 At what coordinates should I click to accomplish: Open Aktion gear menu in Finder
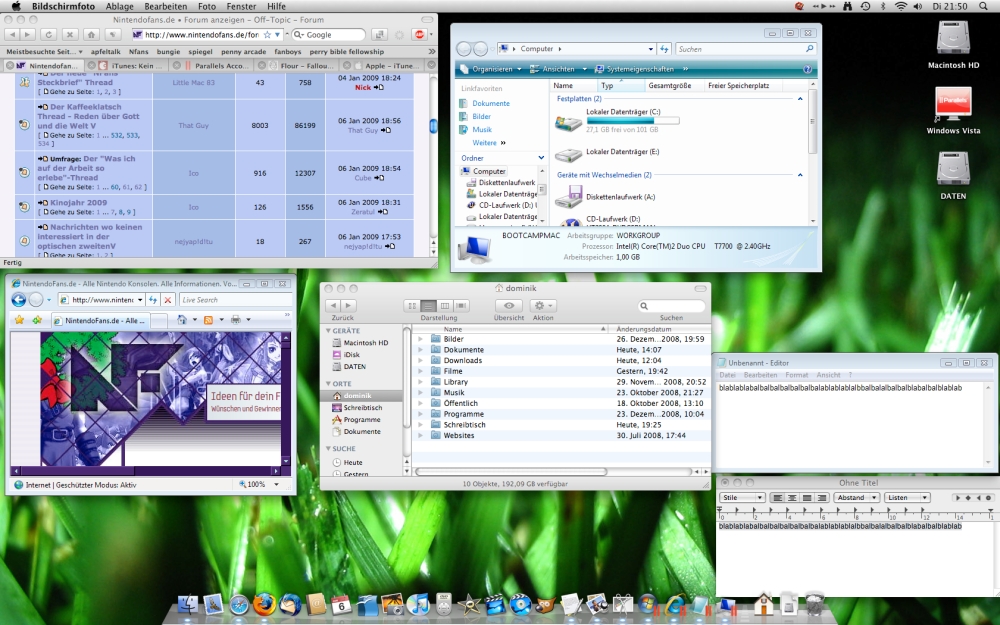point(543,305)
